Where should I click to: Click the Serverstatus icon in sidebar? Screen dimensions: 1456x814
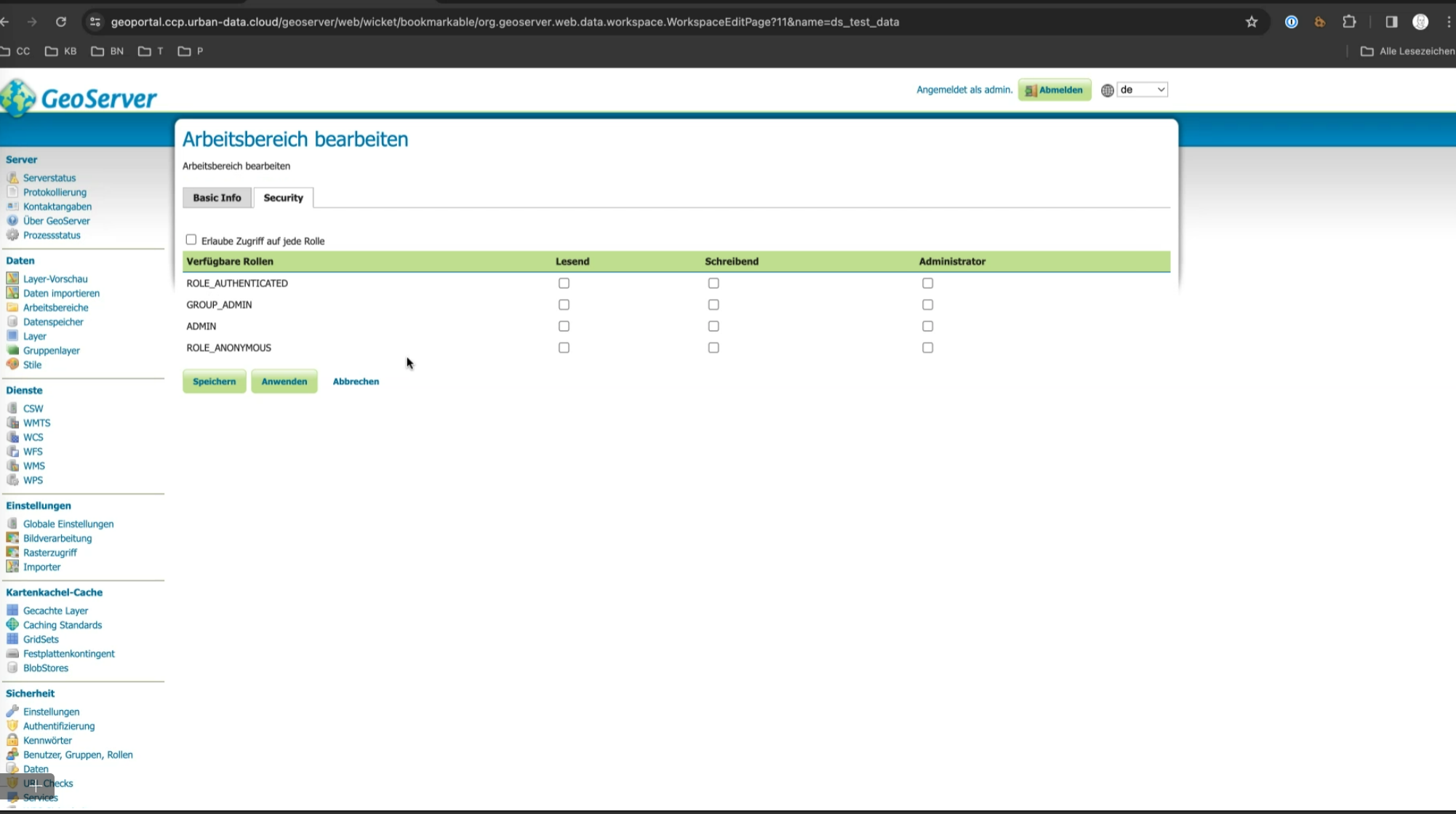(12, 177)
